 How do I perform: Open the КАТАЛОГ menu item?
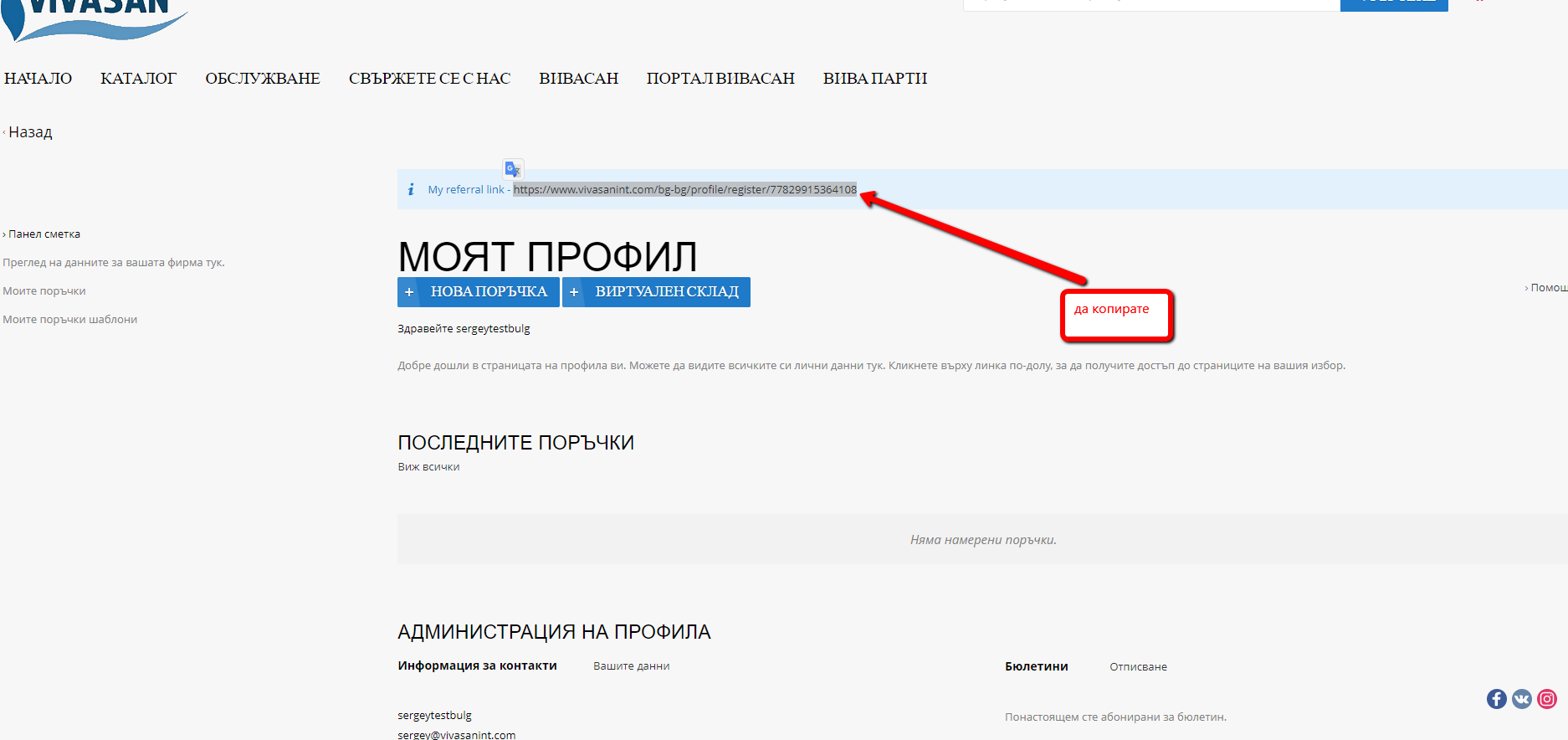tap(139, 79)
